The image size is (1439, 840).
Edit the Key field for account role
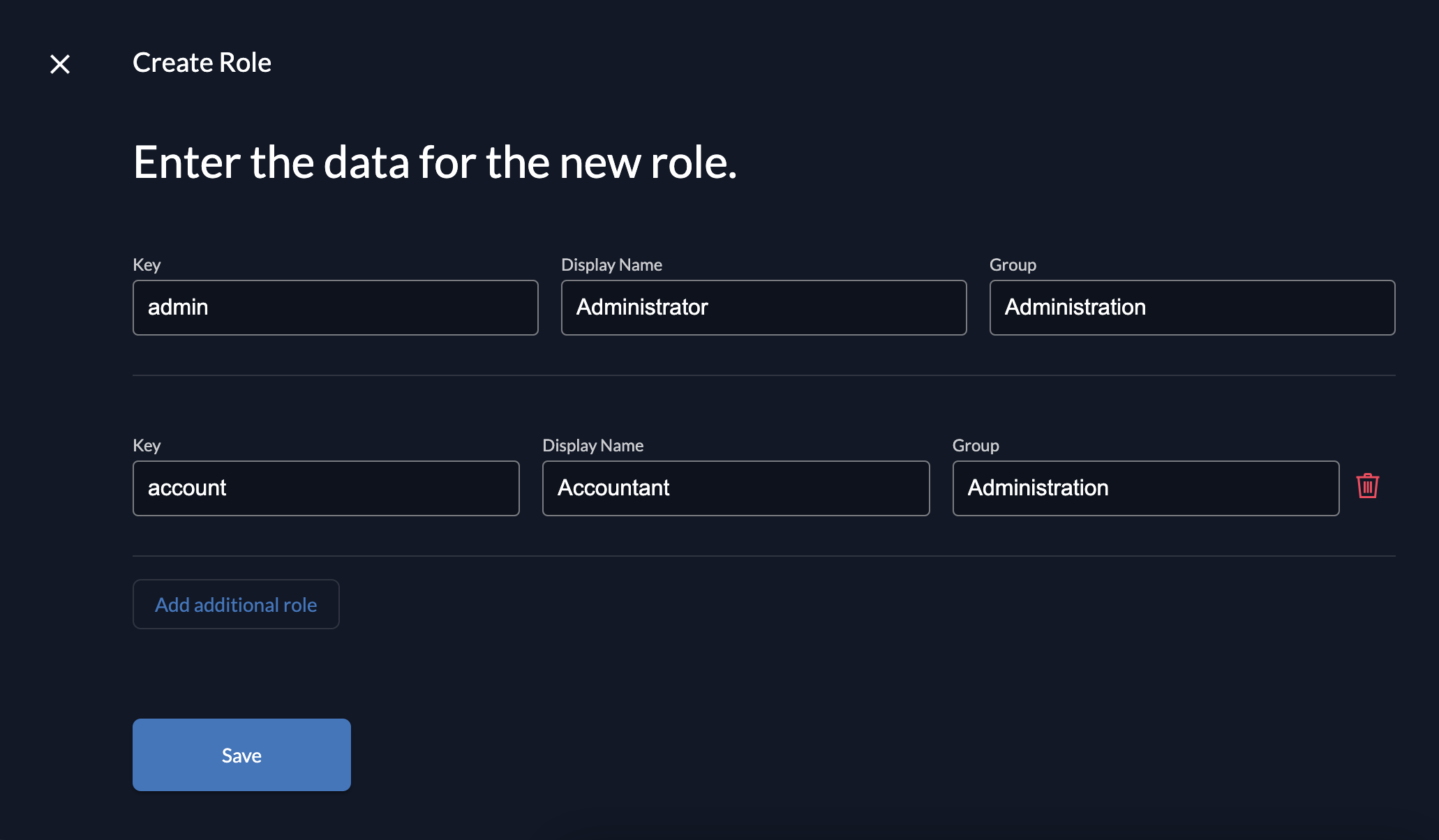pos(326,488)
